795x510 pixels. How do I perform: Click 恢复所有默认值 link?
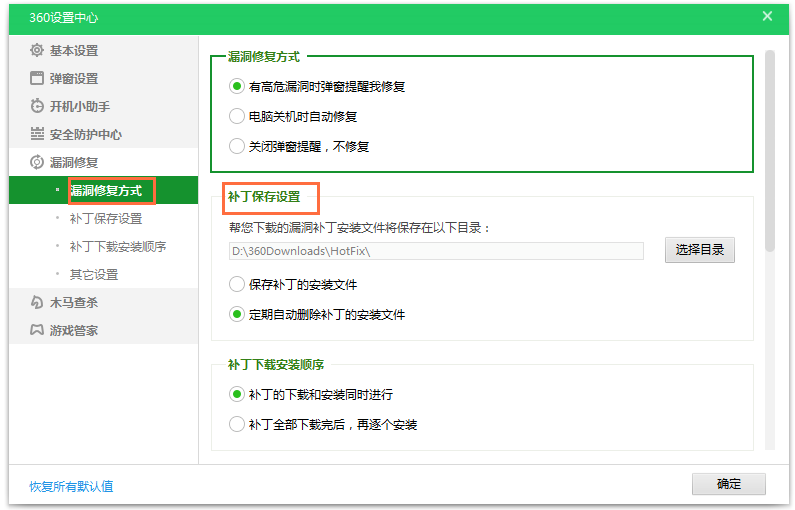(71, 486)
